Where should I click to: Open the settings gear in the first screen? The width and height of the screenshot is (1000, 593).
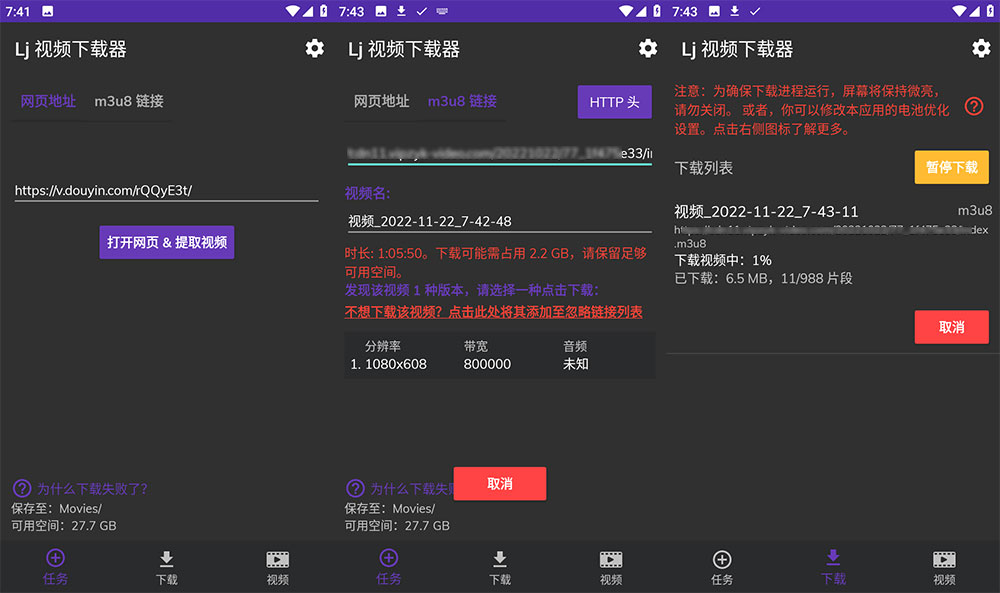(x=314, y=48)
